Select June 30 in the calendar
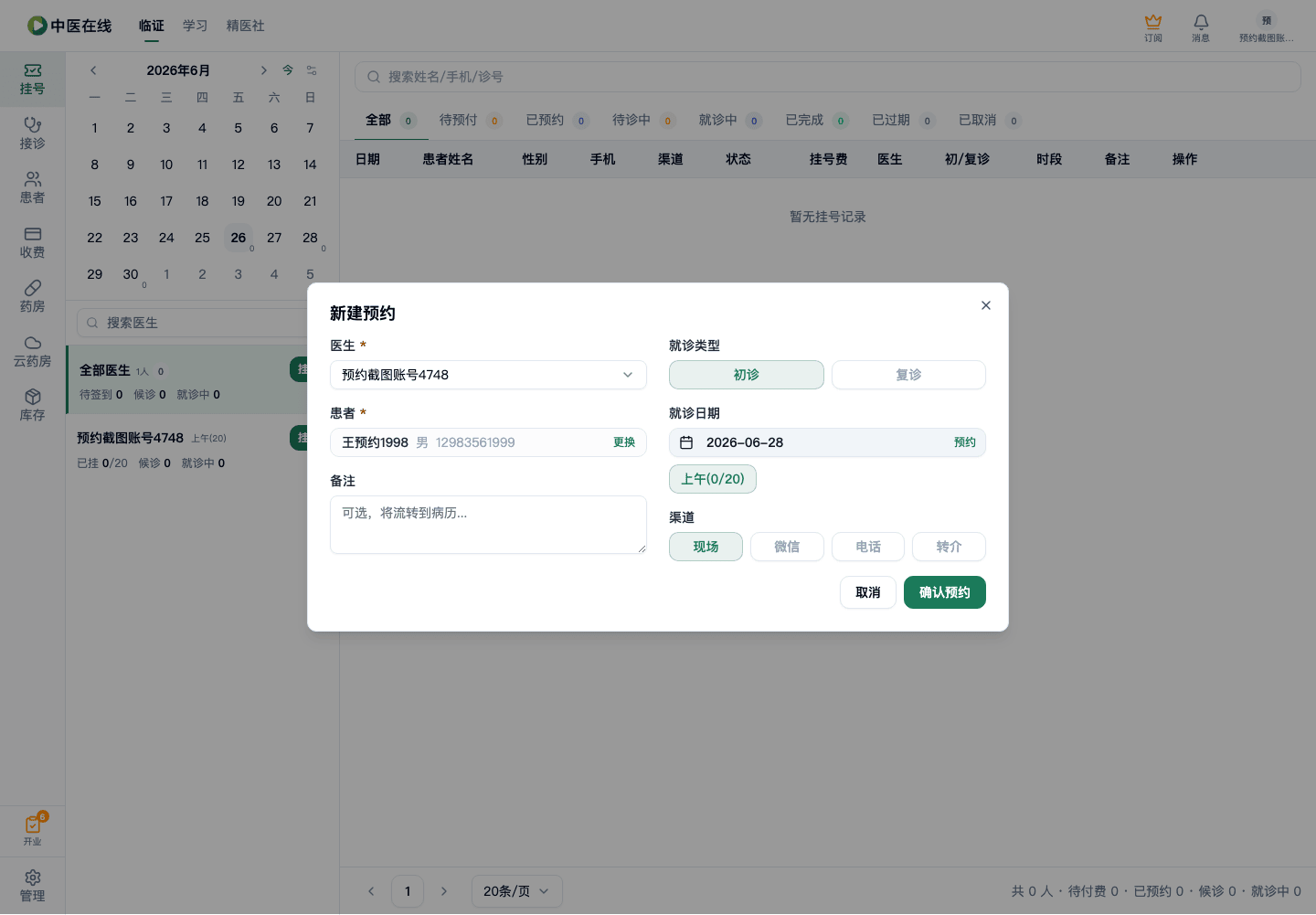 pos(131,274)
